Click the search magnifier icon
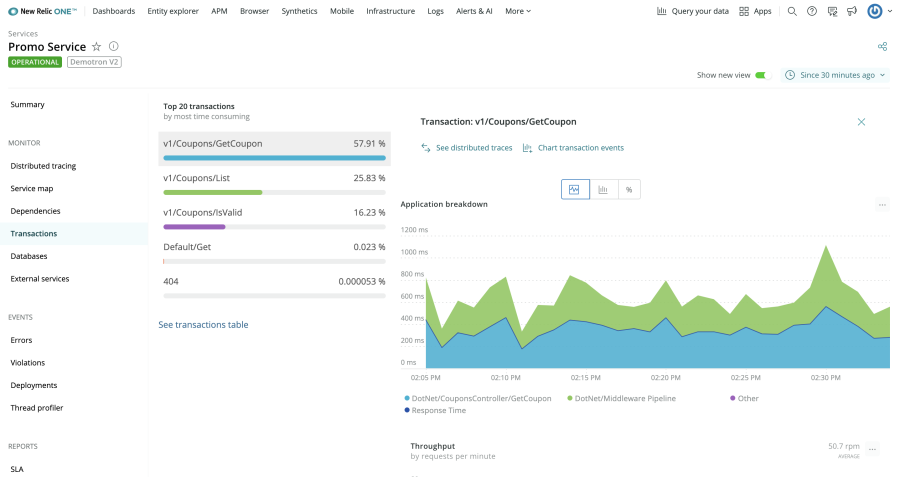This screenshot has height=477, width=900. pos(792,11)
